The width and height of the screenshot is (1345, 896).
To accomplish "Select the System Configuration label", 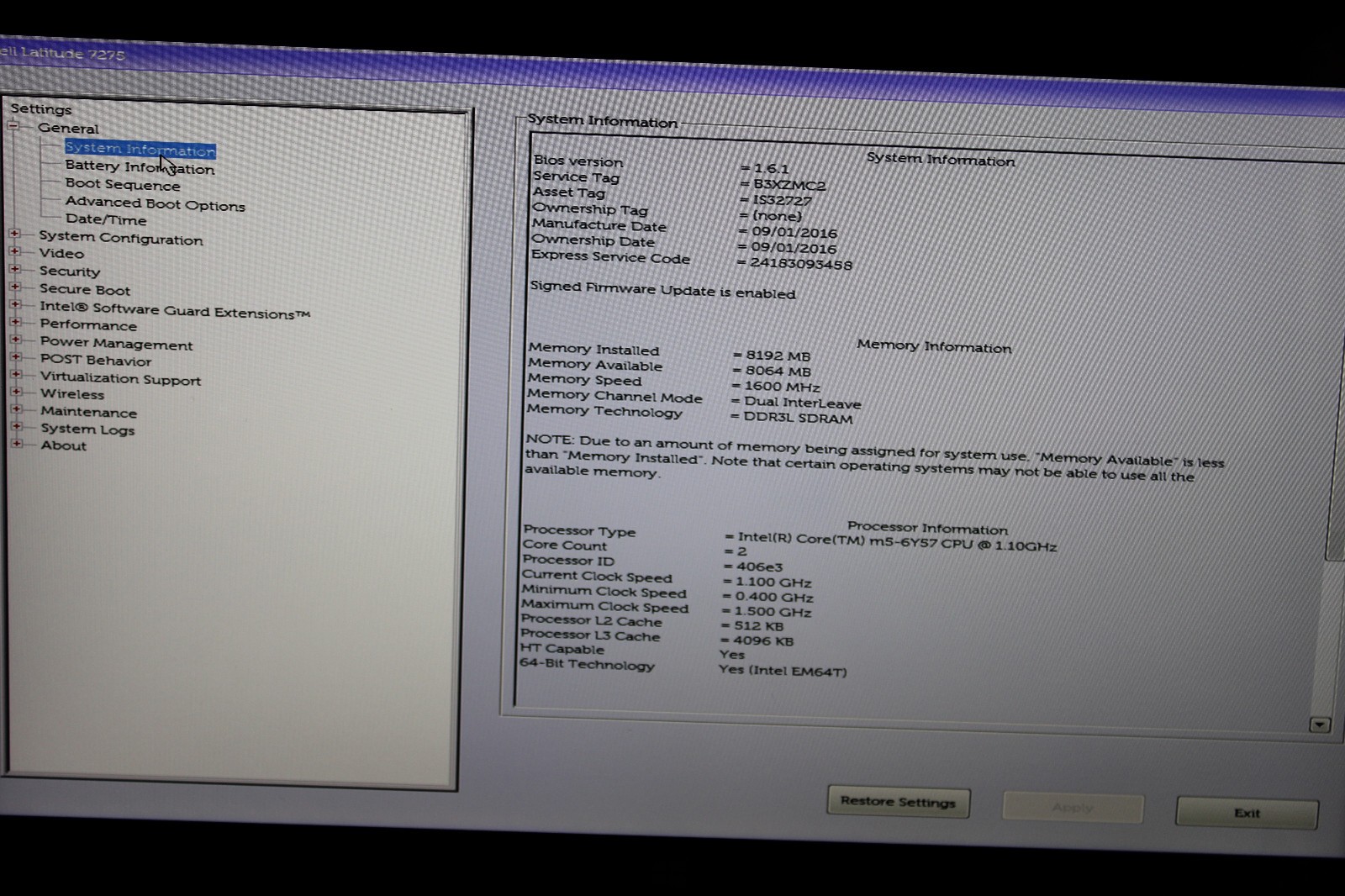I will pos(121,238).
